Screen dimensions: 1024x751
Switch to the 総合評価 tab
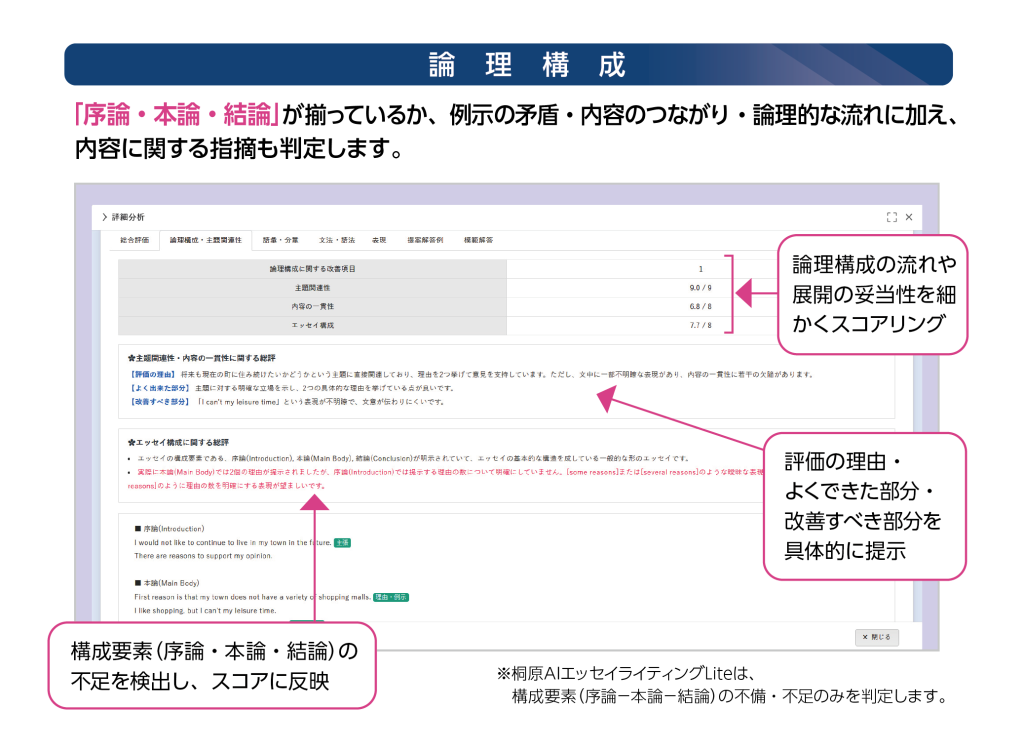point(134,241)
